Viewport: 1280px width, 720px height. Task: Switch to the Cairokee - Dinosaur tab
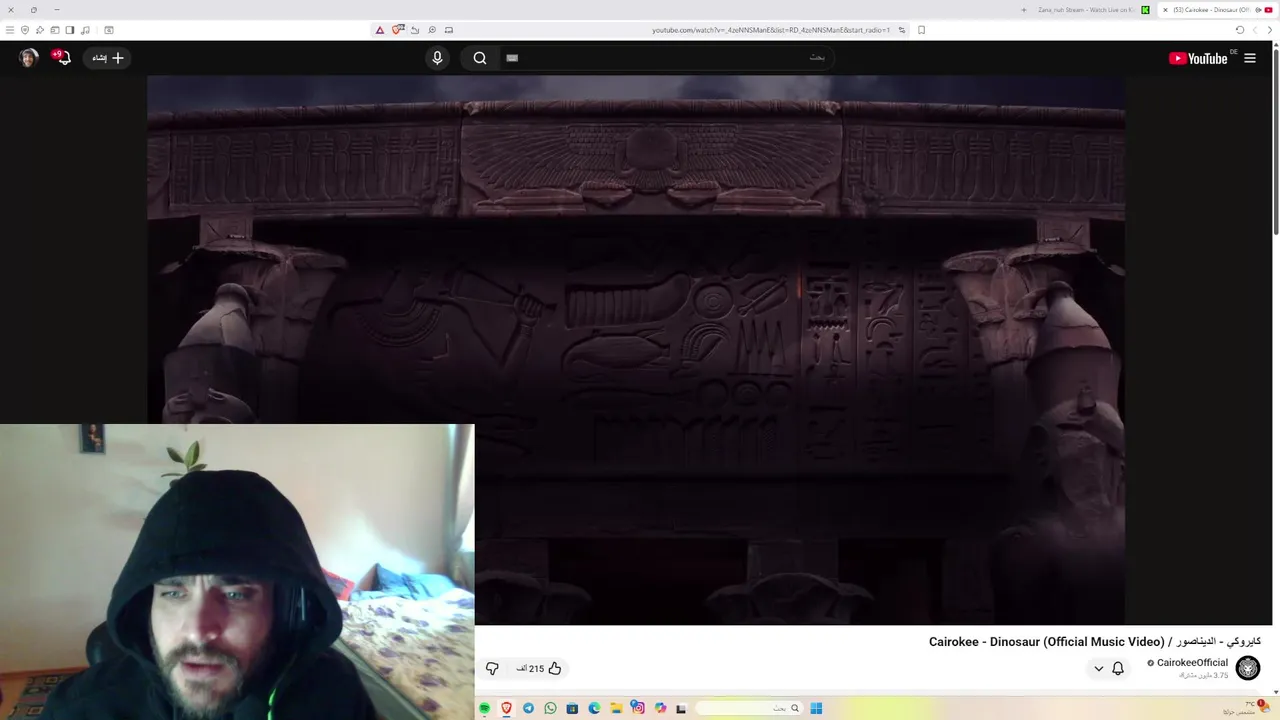click(x=1217, y=10)
